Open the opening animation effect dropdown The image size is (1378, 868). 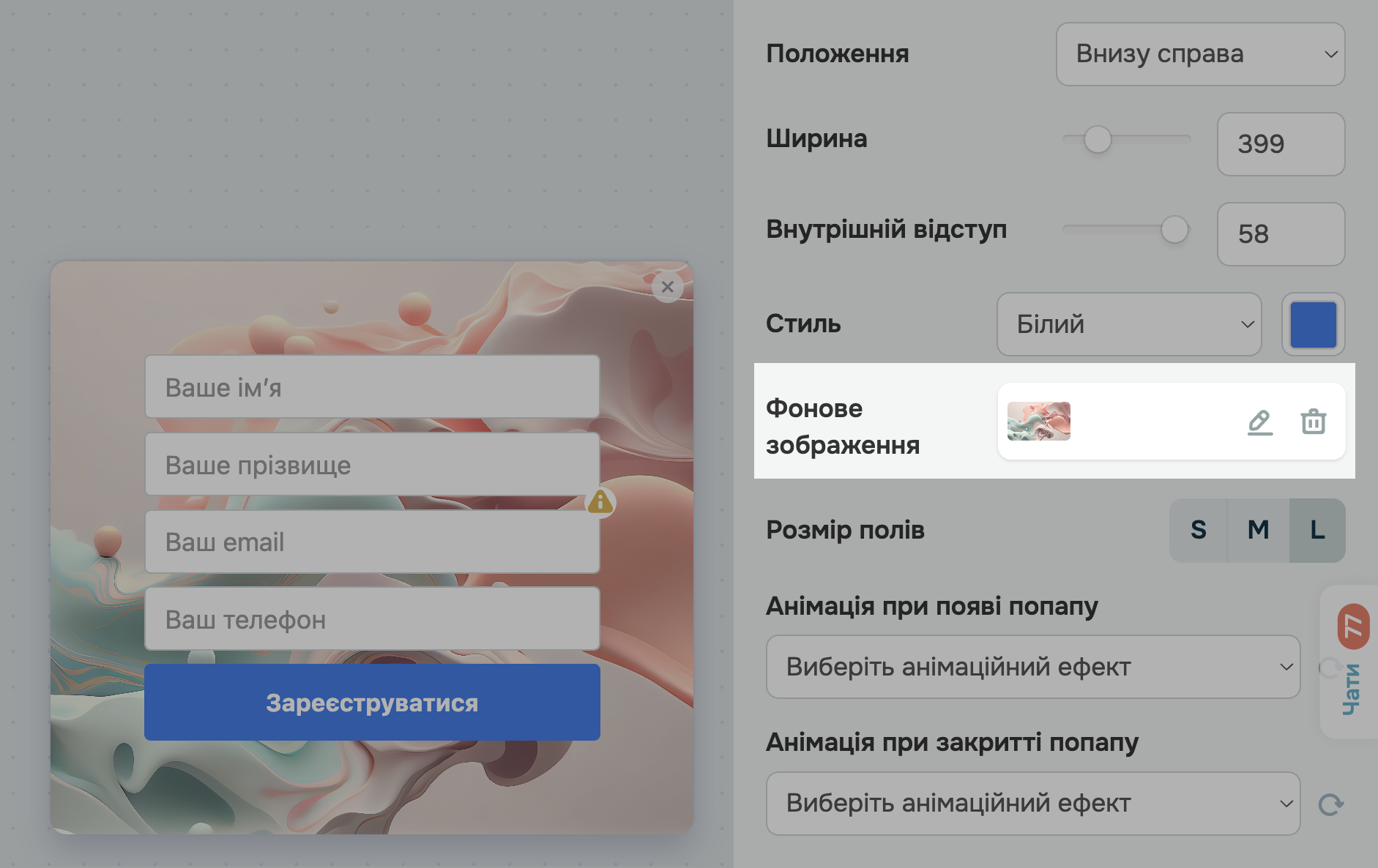tap(1032, 667)
